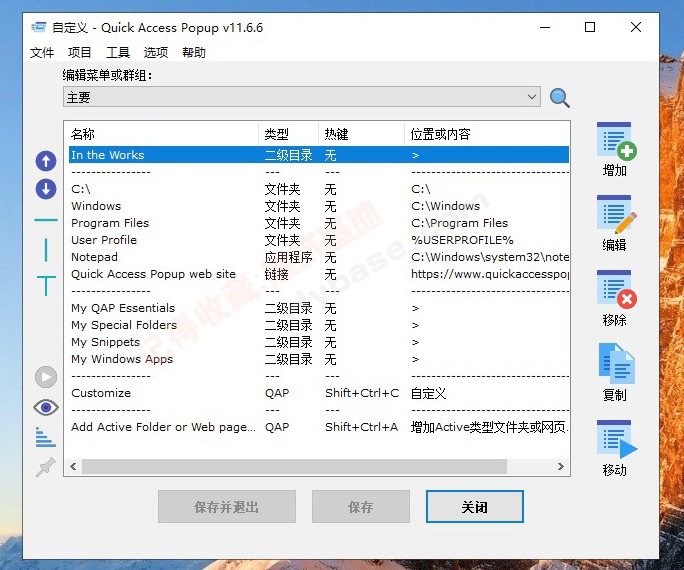This screenshot has height=570, width=684.
Task: Open the 项目 menu
Action: 80,52
